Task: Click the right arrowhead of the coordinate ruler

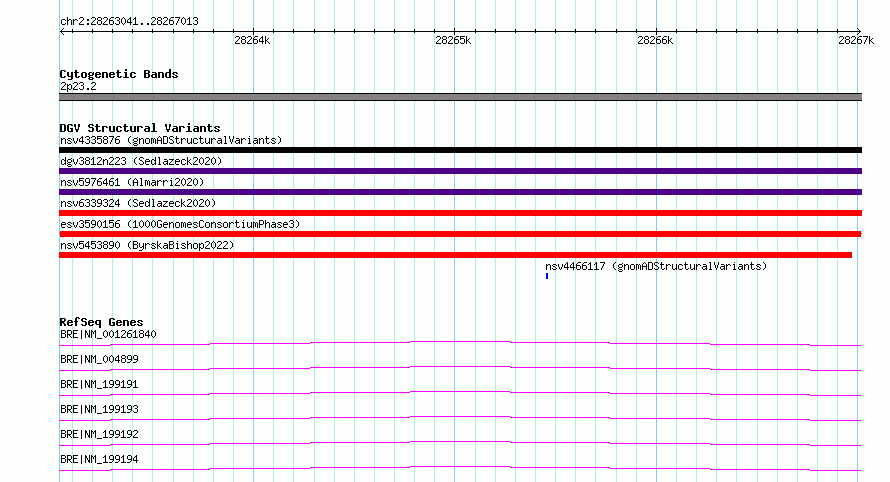Action: [859, 31]
